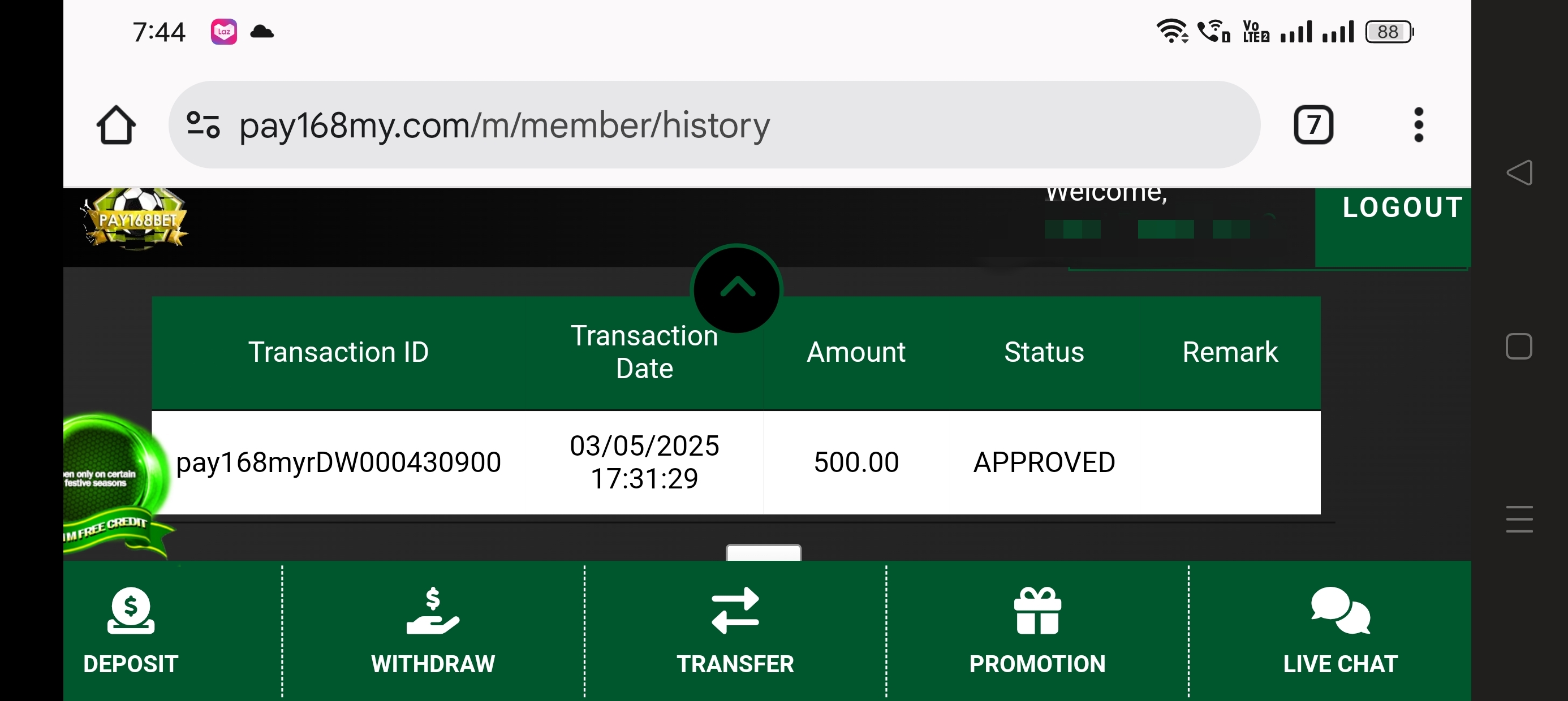Collapse panel with the up-chevron circle
The height and width of the screenshot is (701, 1568).
pyautogui.click(x=736, y=288)
